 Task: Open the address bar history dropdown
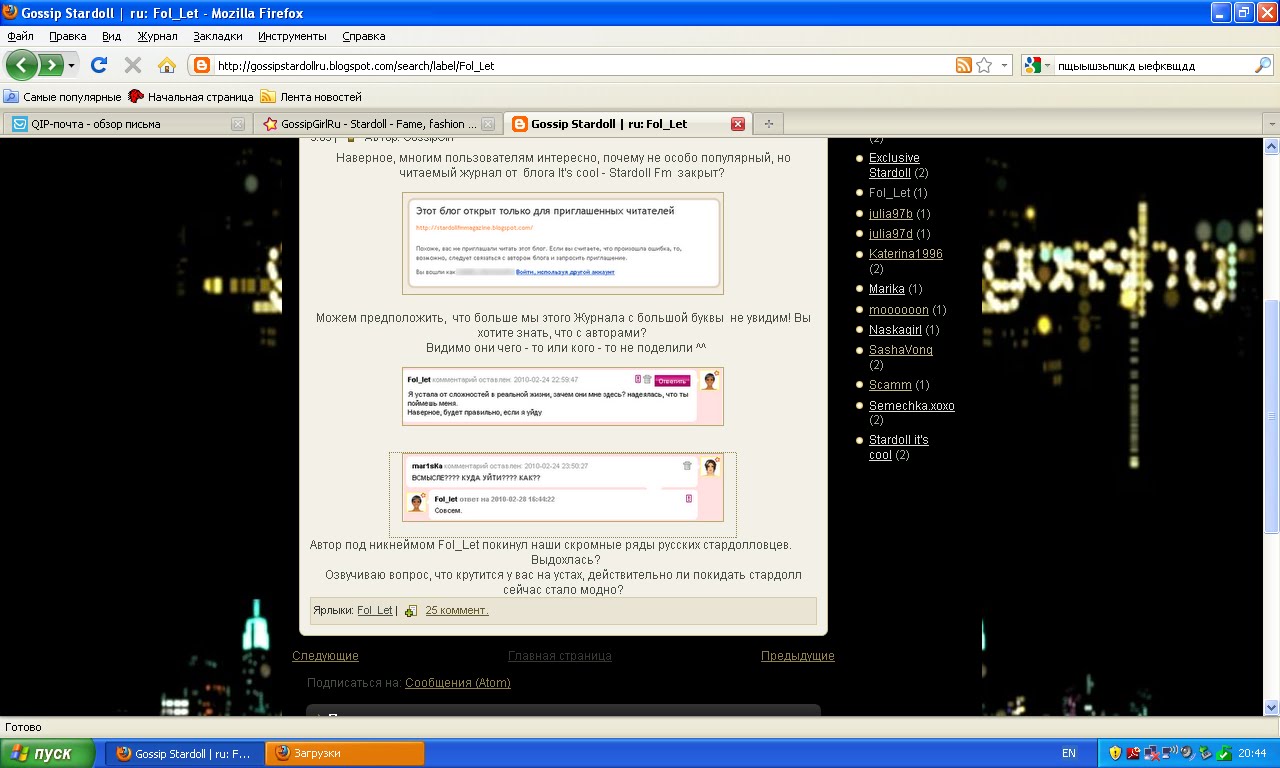click(x=1004, y=66)
